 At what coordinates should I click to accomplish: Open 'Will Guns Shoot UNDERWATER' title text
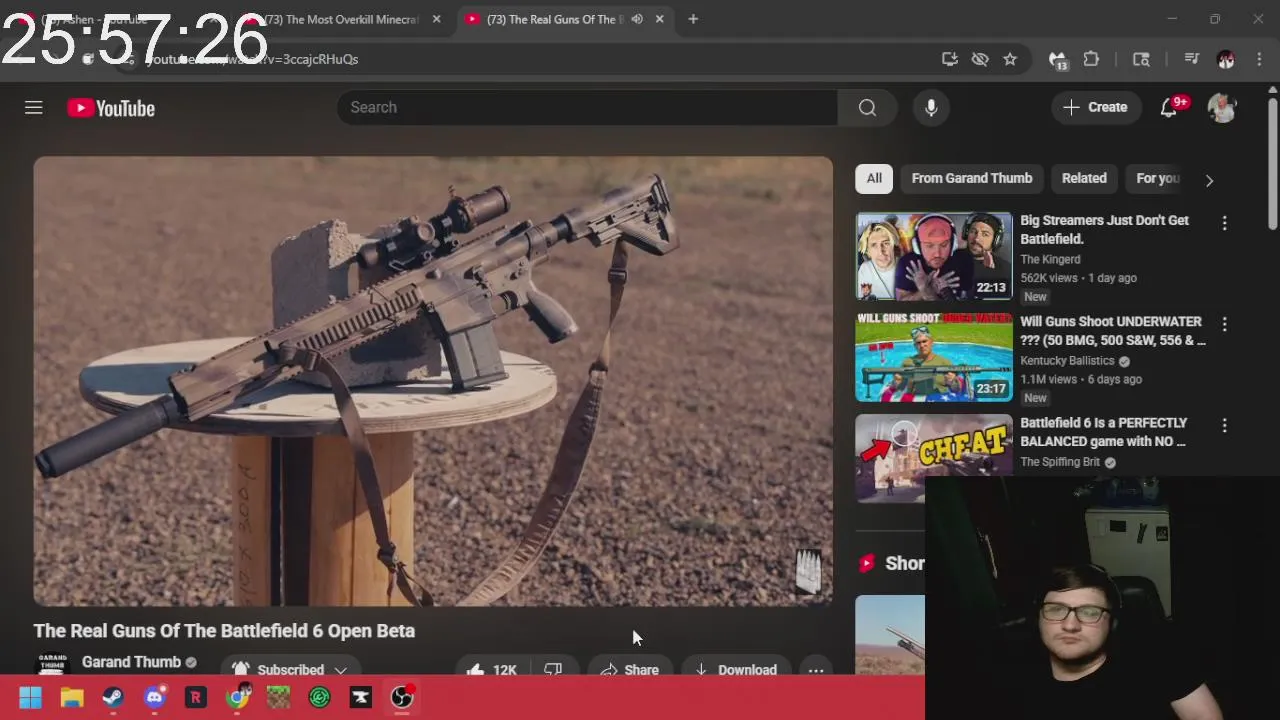click(1112, 330)
